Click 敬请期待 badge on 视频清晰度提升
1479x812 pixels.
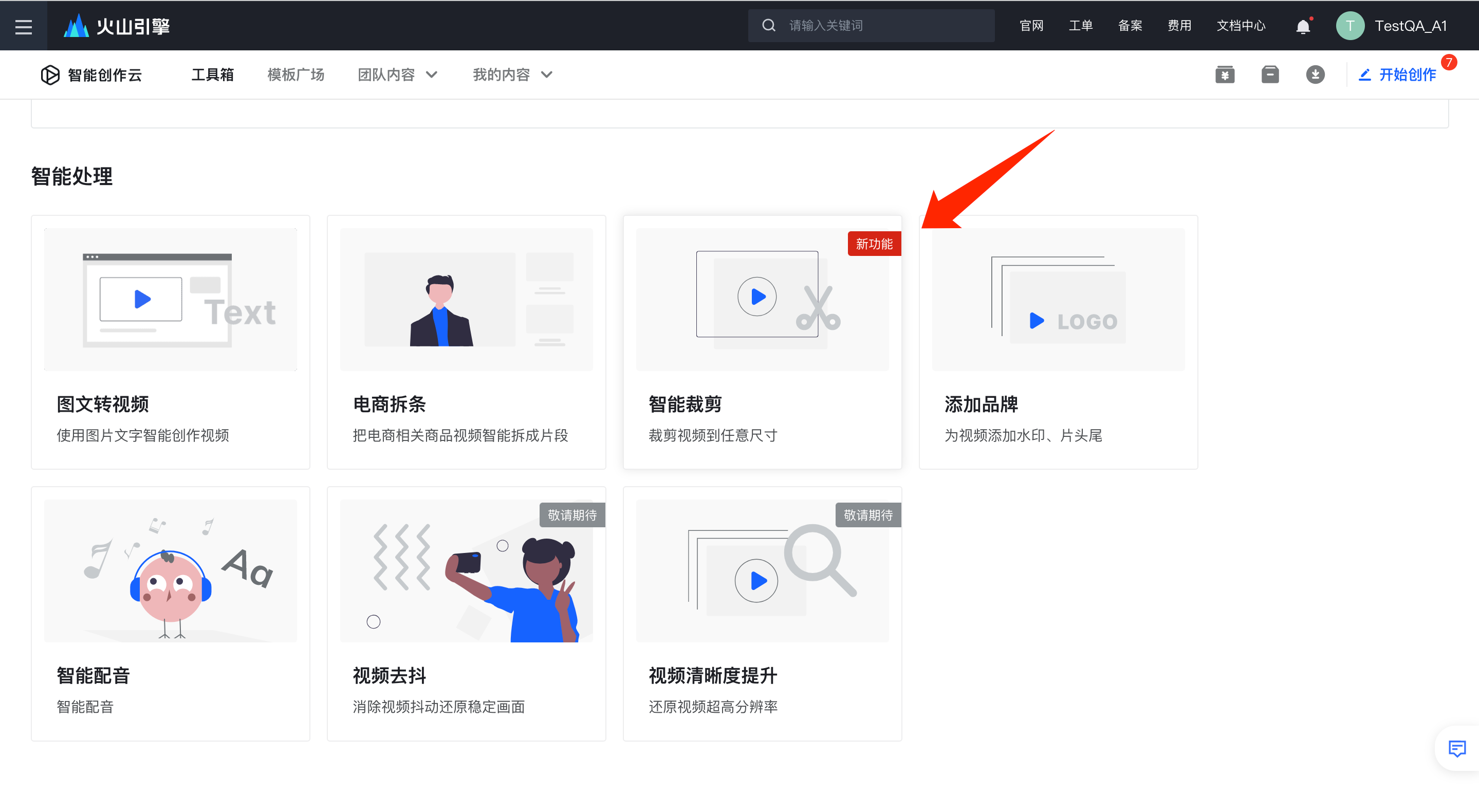click(x=868, y=515)
